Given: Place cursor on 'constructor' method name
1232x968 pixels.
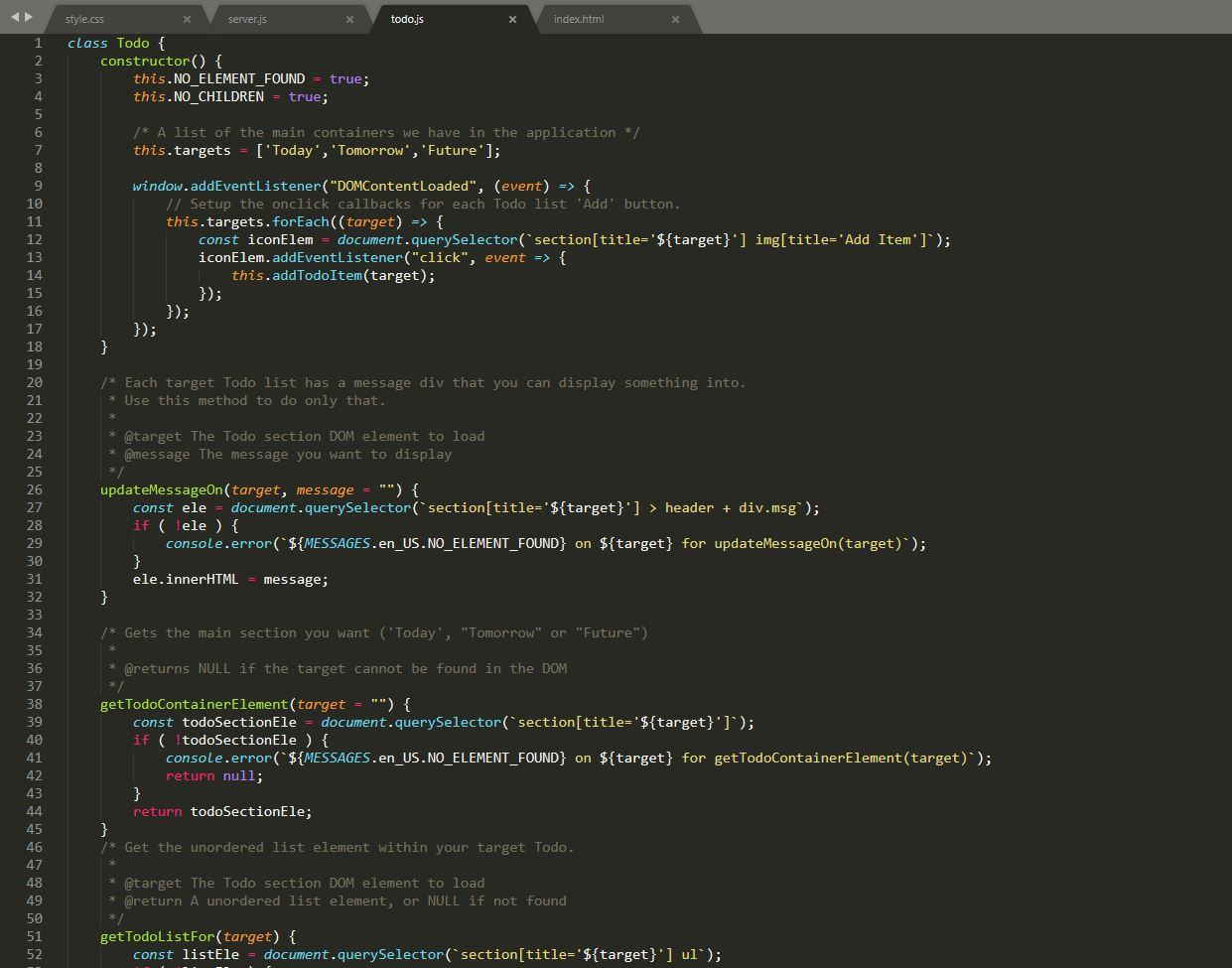Looking at the screenshot, I should point(145,61).
